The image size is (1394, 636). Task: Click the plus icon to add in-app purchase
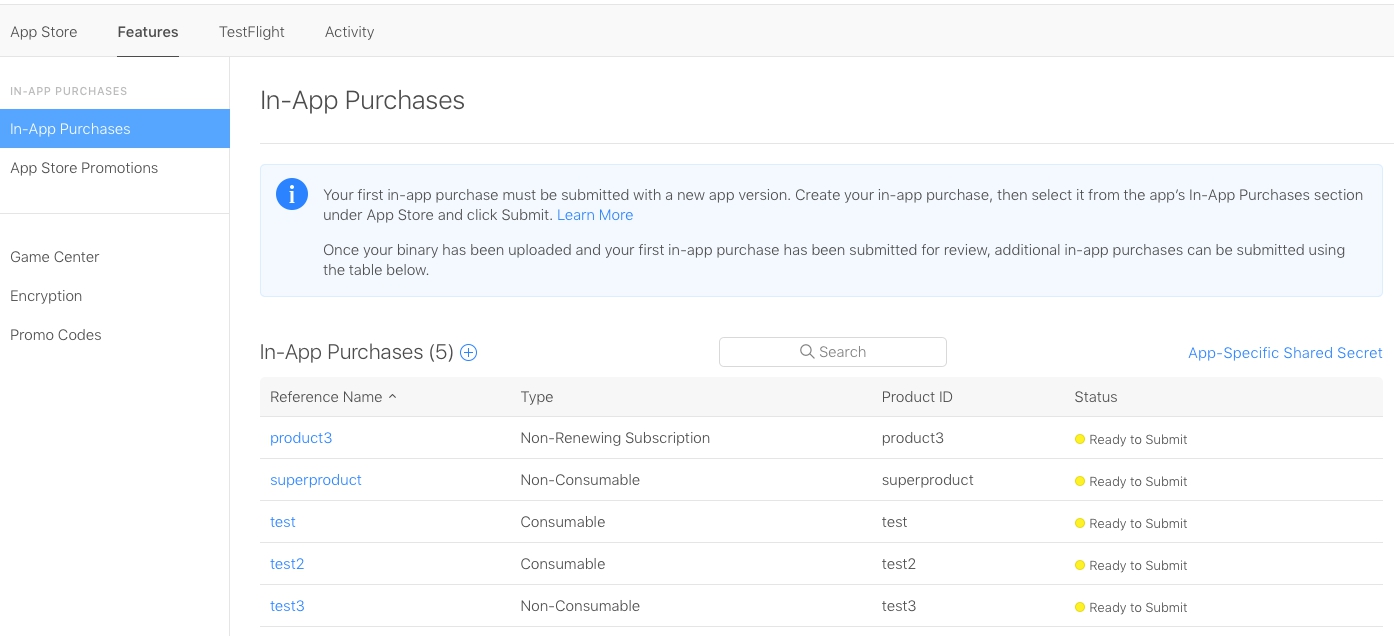(x=468, y=352)
